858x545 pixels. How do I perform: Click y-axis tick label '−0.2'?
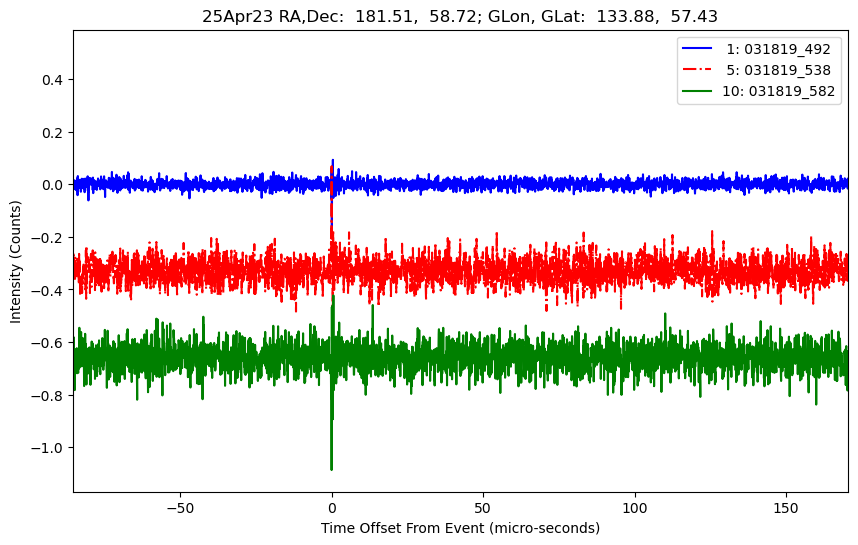(x=48, y=238)
